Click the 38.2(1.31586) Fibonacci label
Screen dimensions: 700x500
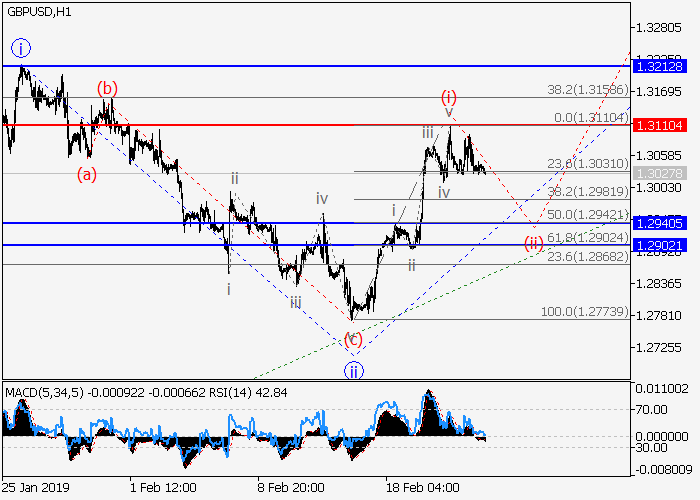pyautogui.click(x=585, y=90)
